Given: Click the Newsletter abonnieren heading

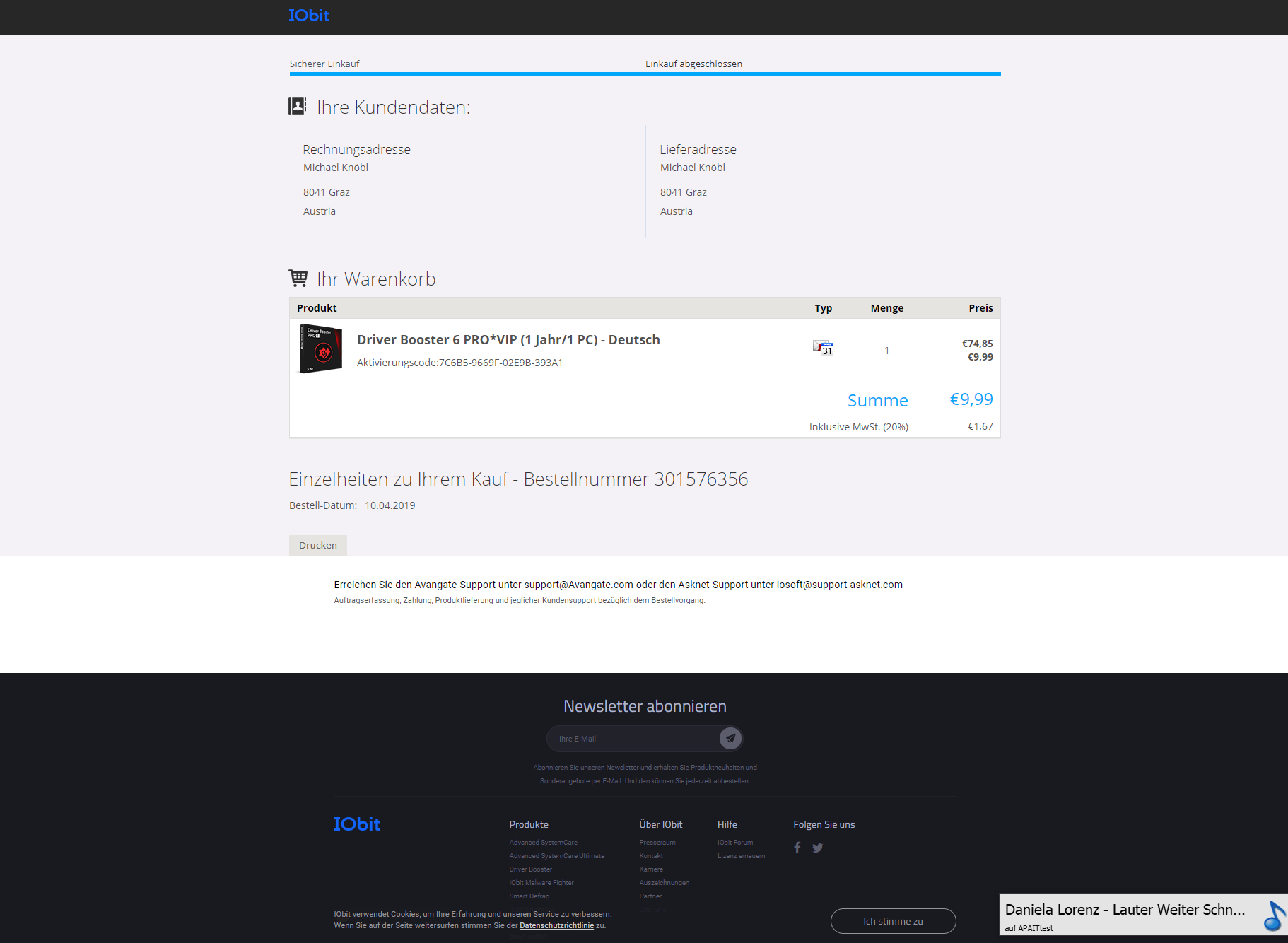Looking at the screenshot, I should [x=645, y=706].
